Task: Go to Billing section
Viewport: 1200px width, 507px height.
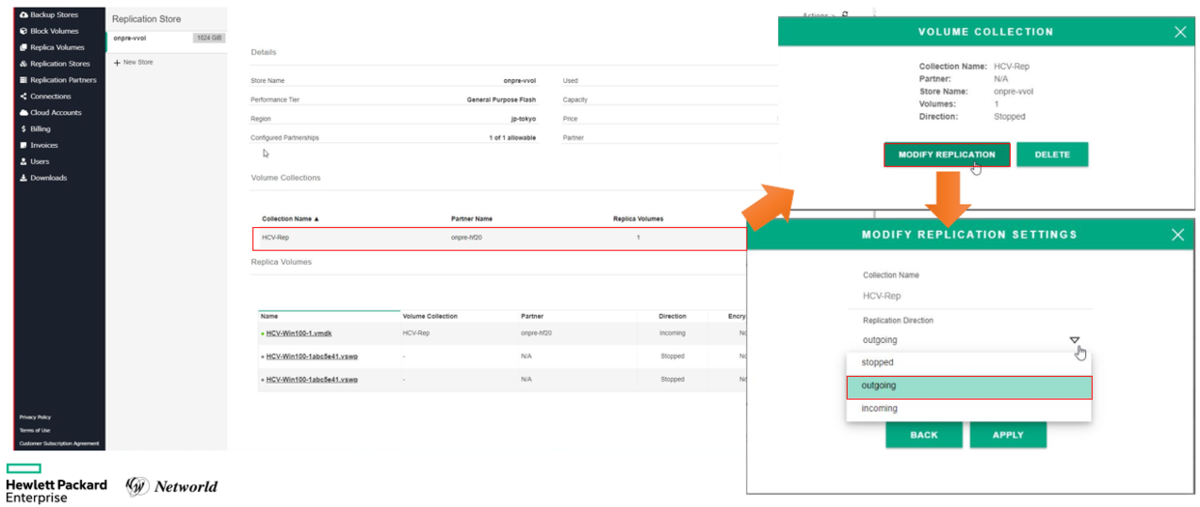Action: tap(40, 129)
